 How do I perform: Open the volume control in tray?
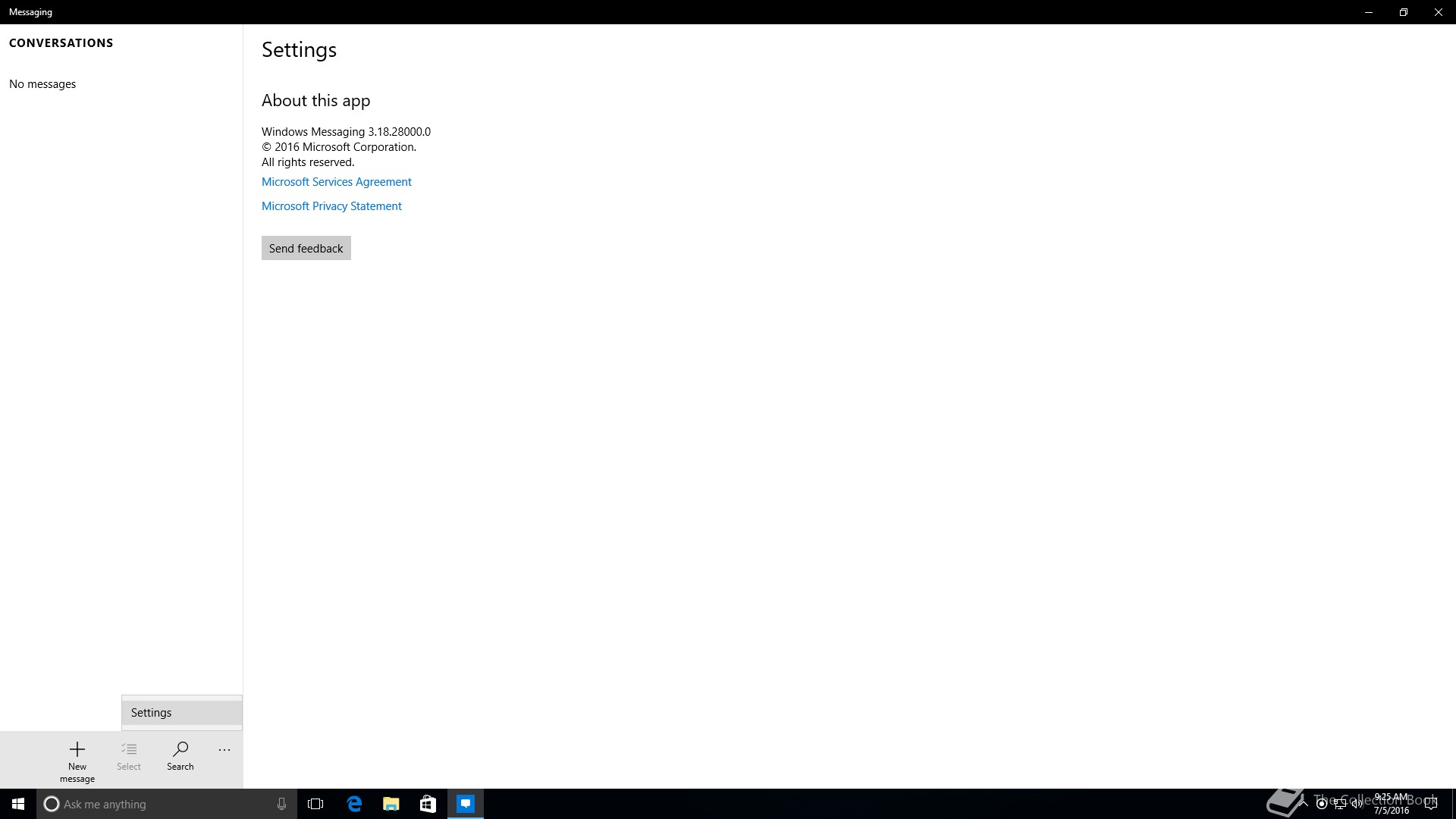click(1357, 804)
